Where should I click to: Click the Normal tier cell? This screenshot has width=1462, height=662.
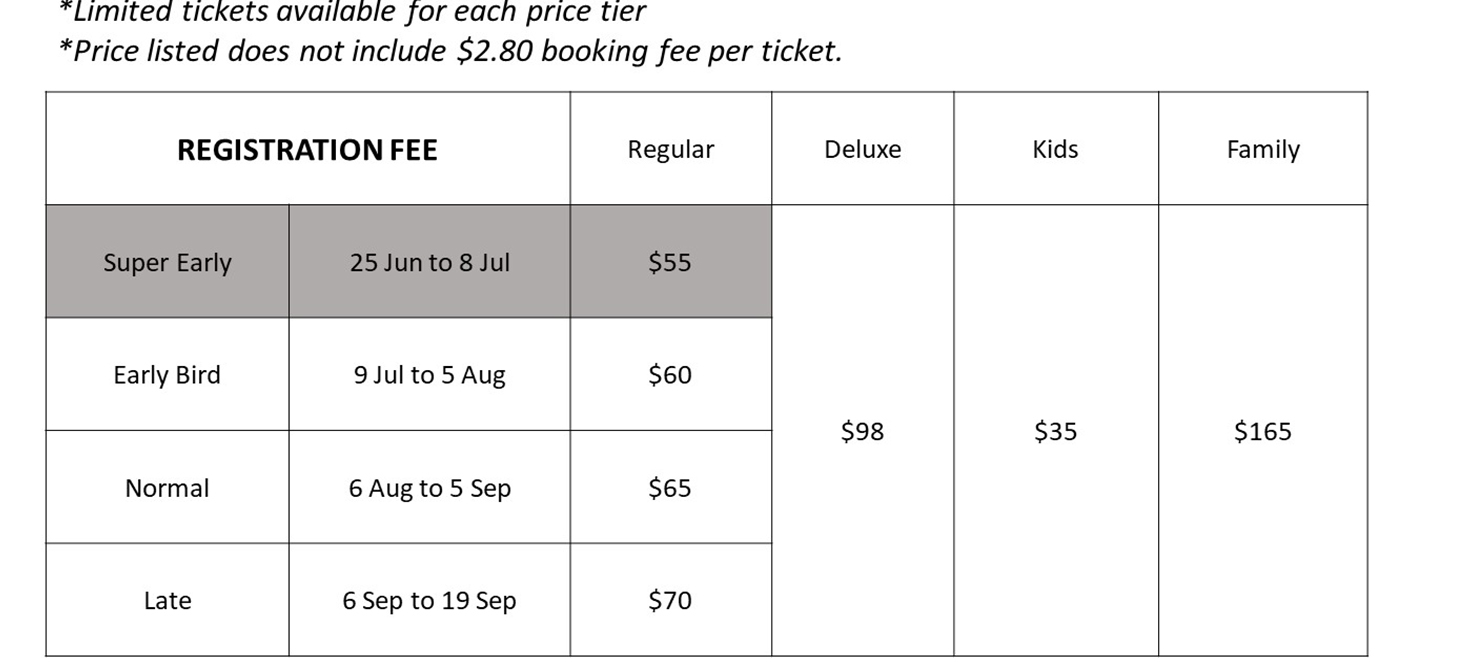point(167,488)
